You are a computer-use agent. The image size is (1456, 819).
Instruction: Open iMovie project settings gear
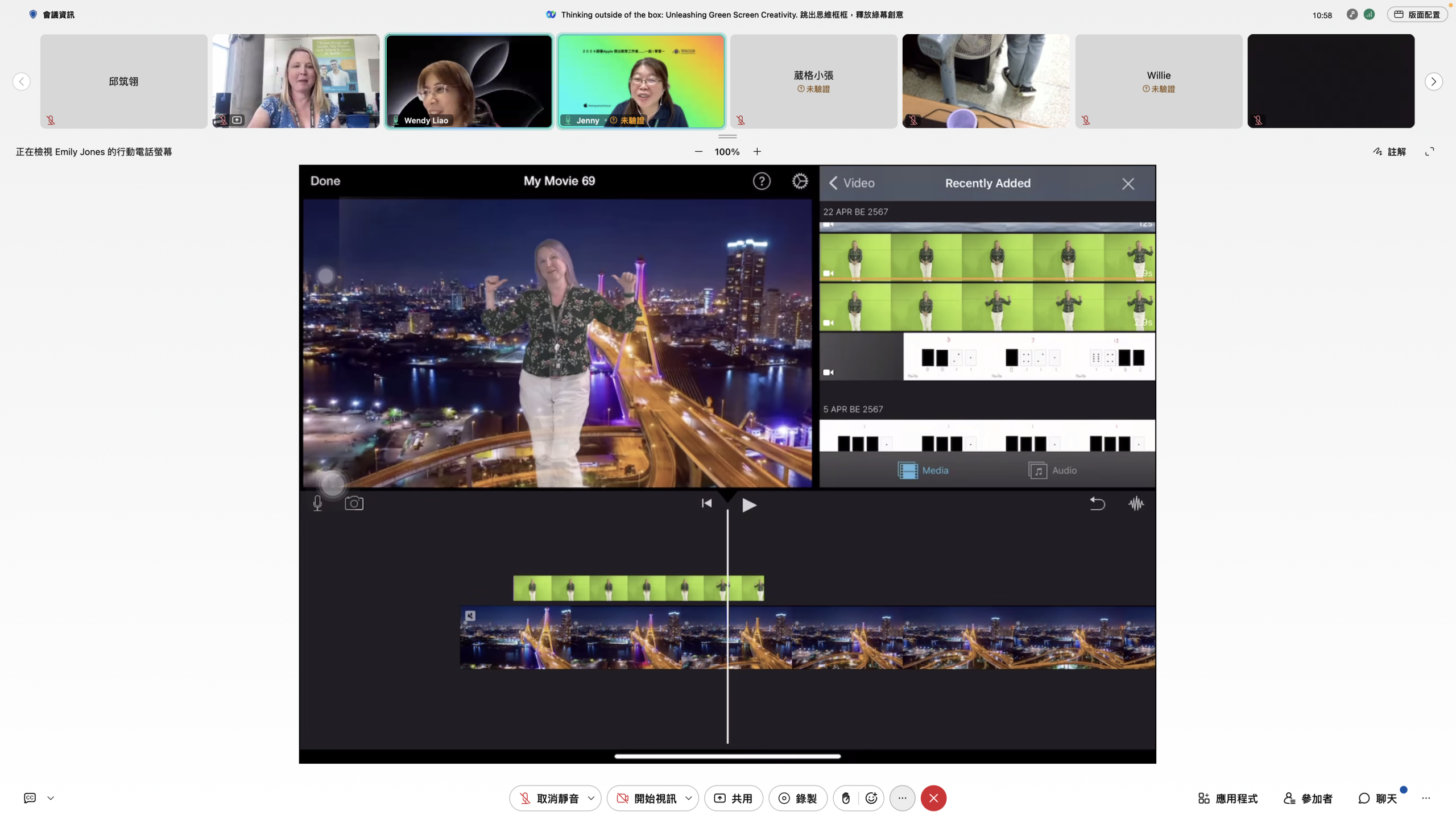[800, 181]
